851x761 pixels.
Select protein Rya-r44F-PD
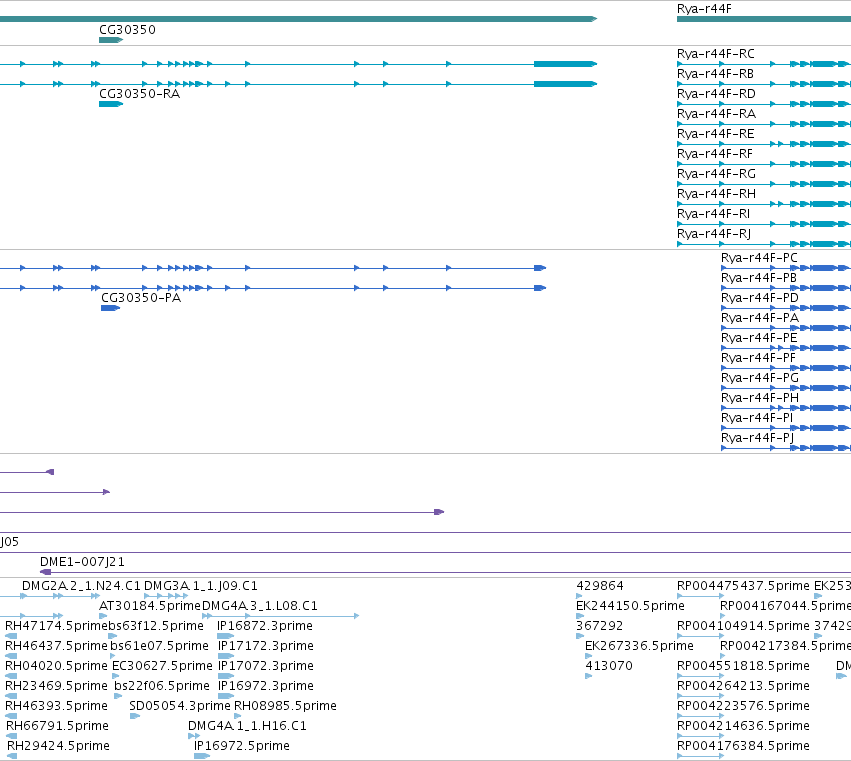tap(760, 297)
